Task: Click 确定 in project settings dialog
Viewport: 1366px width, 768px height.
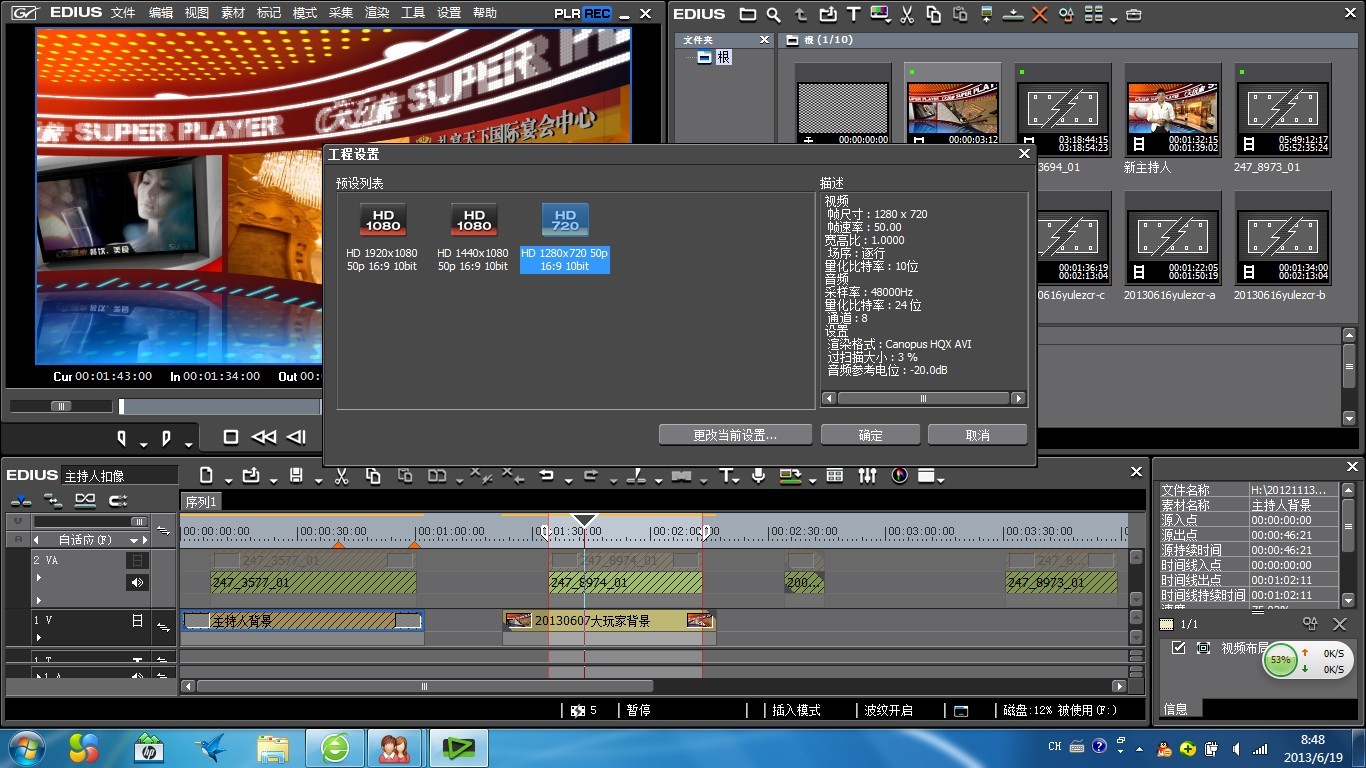Action: (x=870, y=435)
